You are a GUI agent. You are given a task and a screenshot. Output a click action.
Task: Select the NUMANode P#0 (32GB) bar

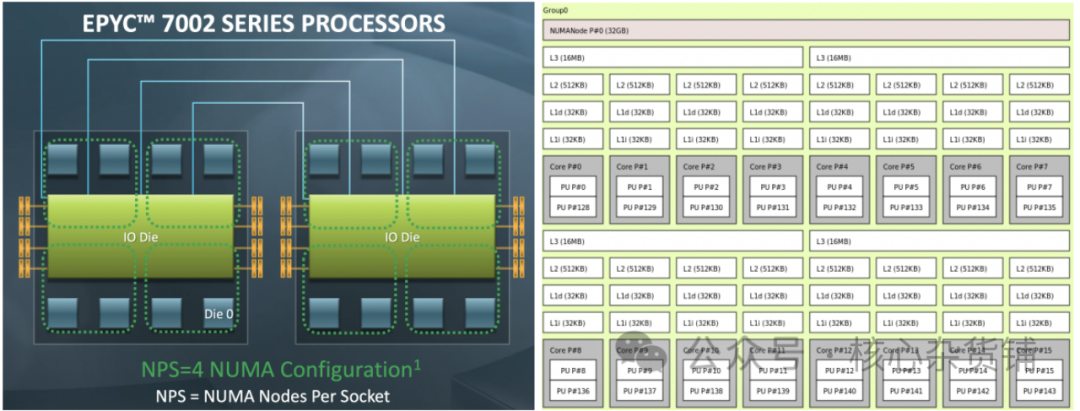click(806, 30)
